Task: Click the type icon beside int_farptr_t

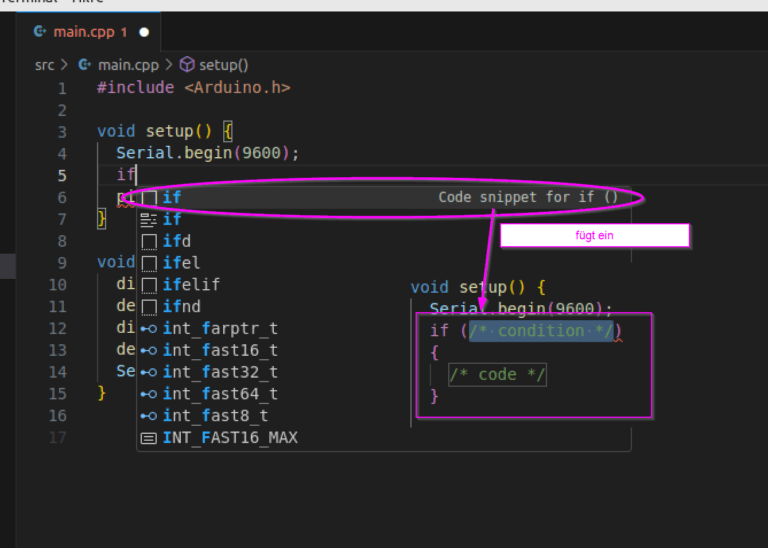Action: pos(149,328)
